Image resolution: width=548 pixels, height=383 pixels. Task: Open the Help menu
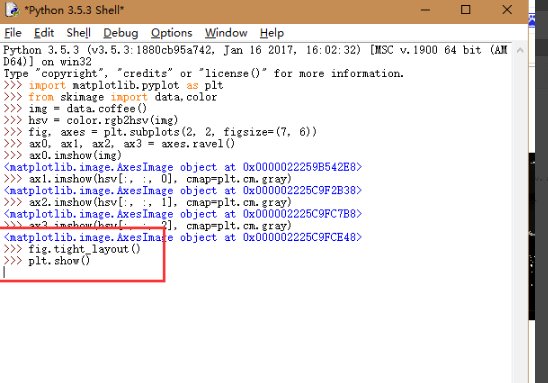point(272,33)
